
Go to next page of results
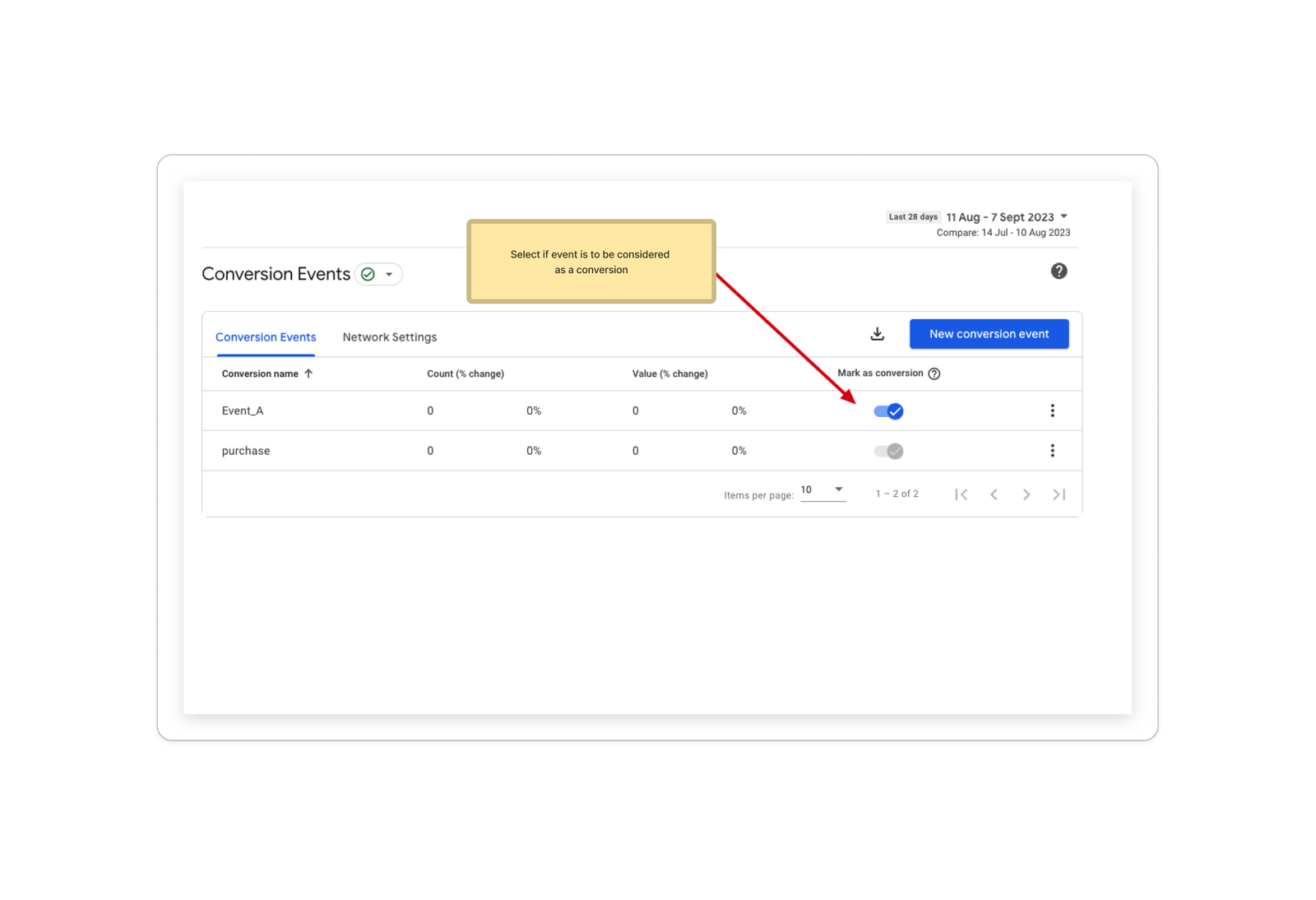1026,494
